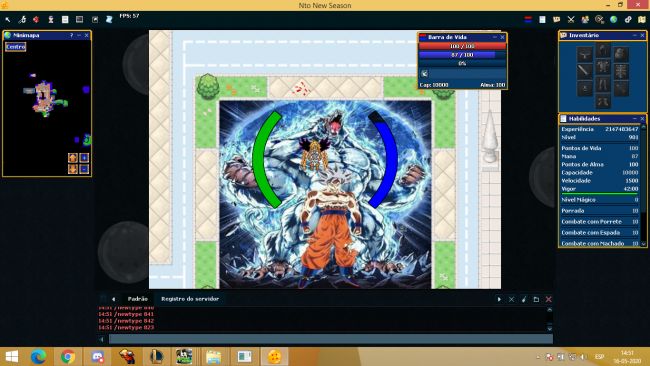650x366 pixels.
Task: Collapse the Inventário panel
Action: click(635, 35)
